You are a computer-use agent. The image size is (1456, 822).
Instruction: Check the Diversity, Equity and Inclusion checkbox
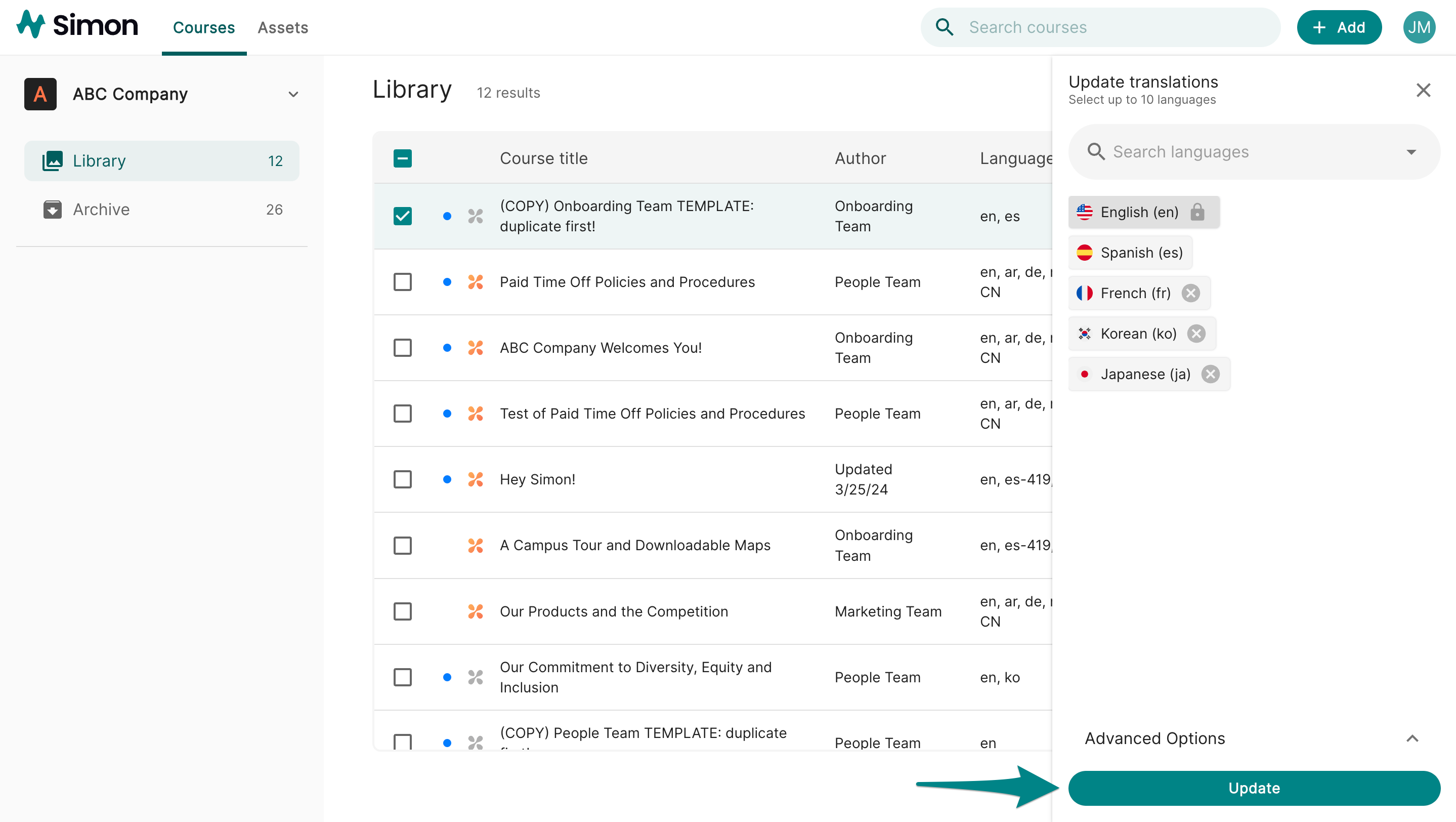(402, 677)
